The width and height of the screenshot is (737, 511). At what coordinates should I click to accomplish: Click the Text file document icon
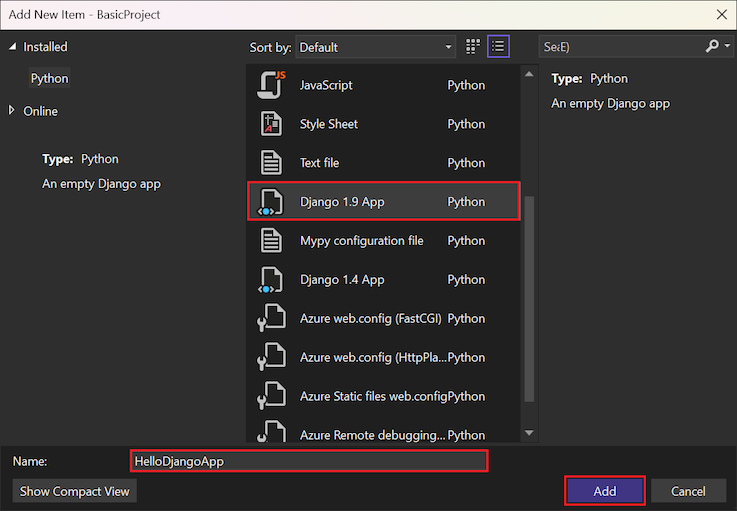coord(271,163)
